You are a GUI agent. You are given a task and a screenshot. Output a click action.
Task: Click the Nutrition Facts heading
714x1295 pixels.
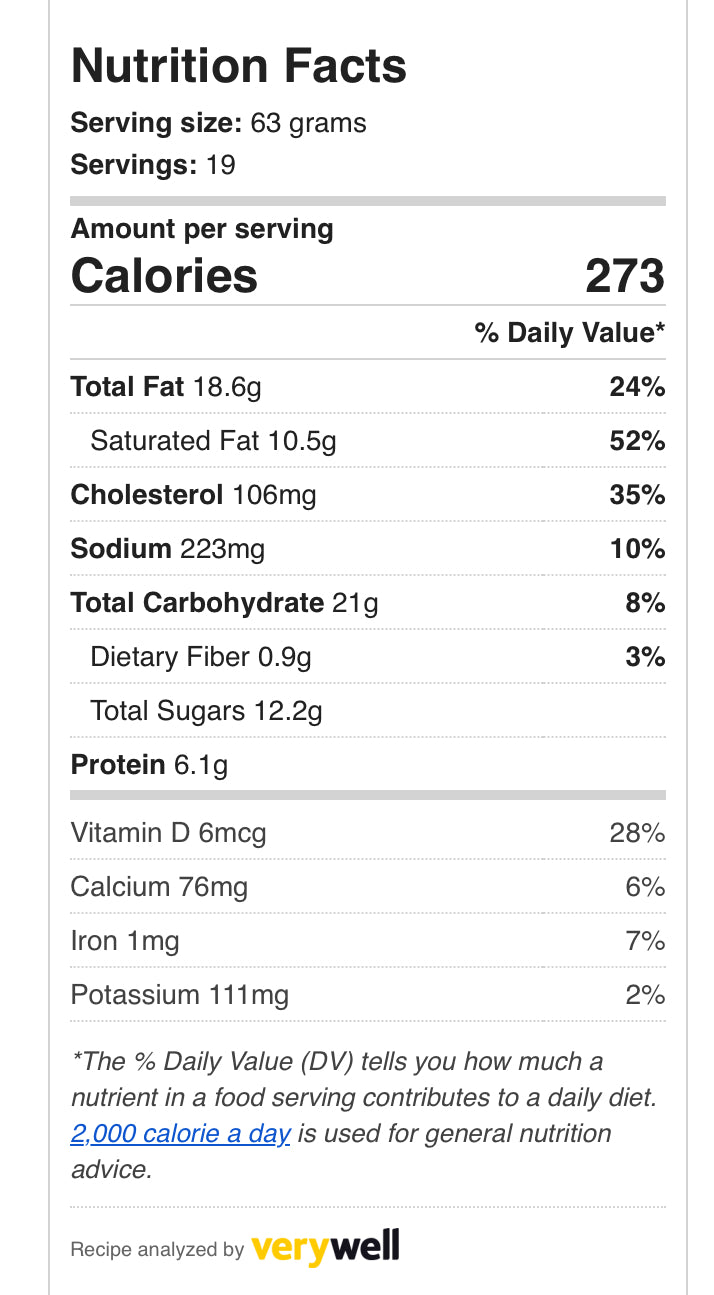pos(239,66)
